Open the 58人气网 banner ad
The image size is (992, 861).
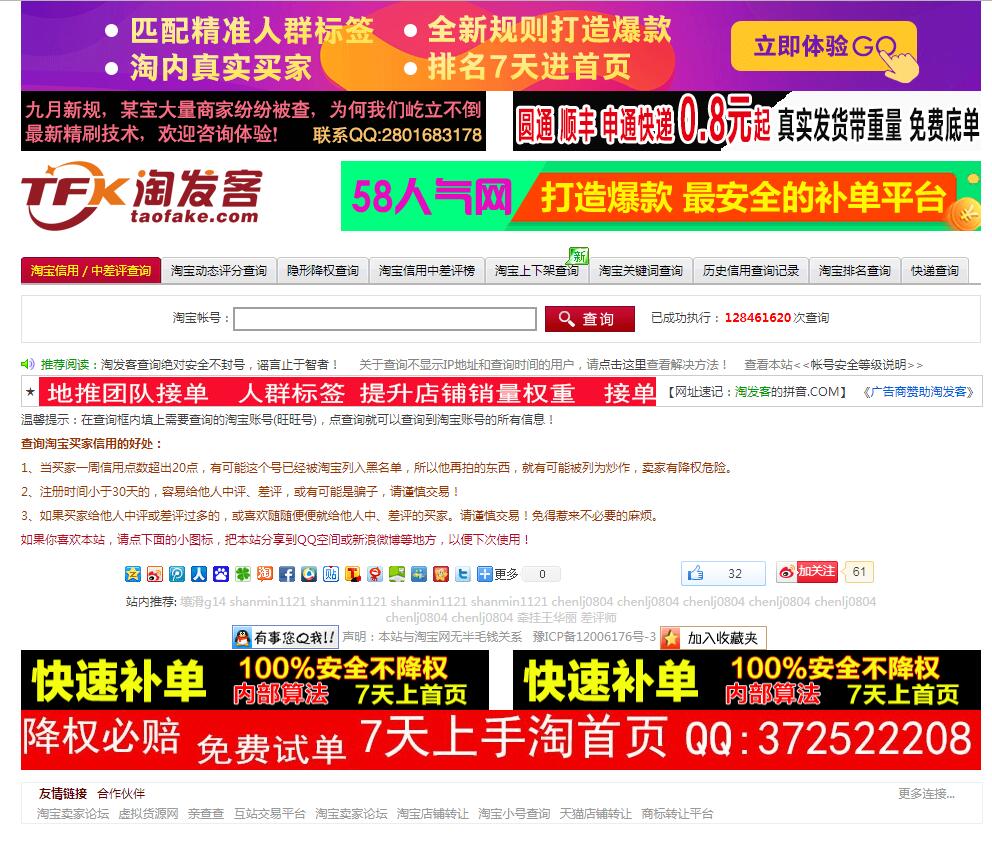click(x=660, y=196)
